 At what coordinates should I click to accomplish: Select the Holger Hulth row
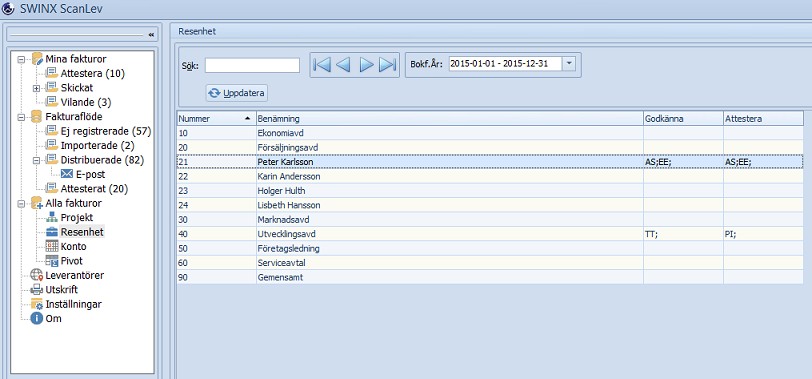pos(490,191)
